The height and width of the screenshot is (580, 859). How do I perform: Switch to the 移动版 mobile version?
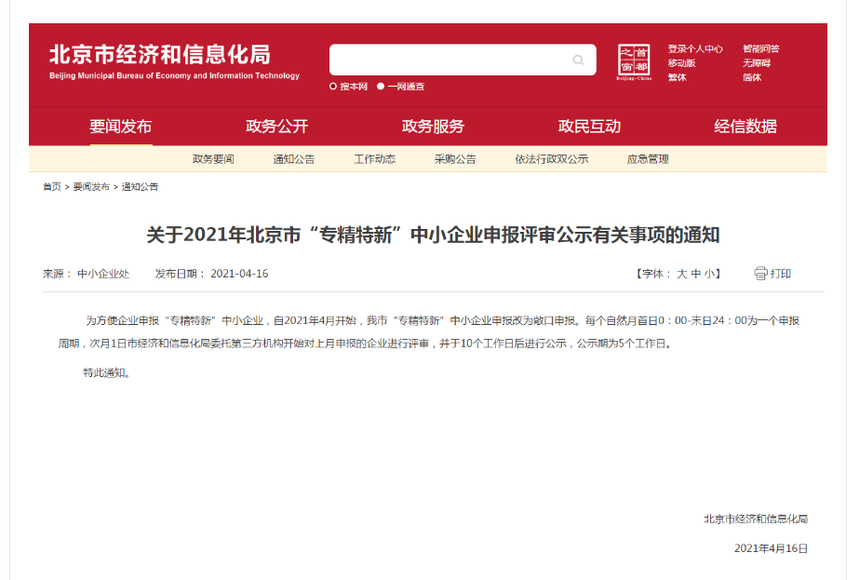pos(682,63)
